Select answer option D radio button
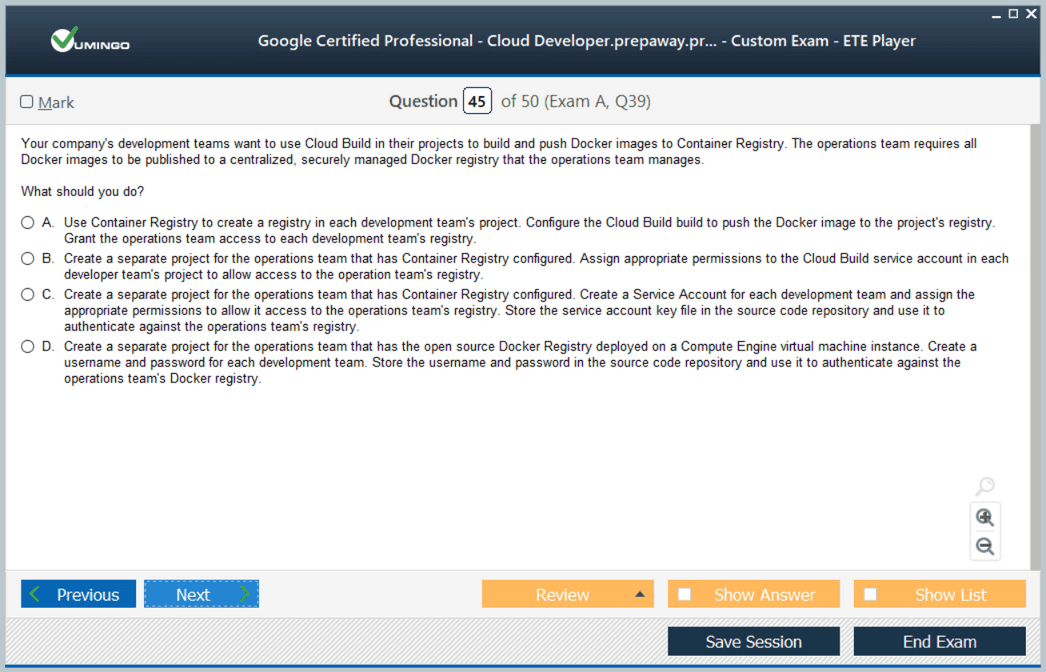The width and height of the screenshot is (1046, 672). tap(28, 347)
